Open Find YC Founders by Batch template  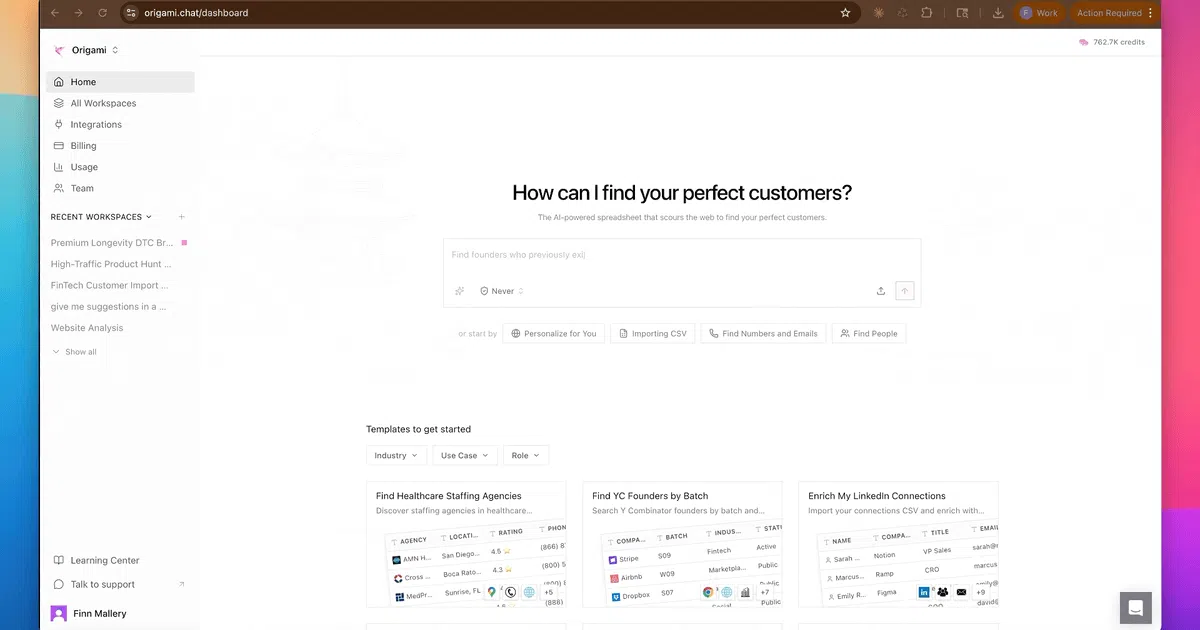coord(682,544)
